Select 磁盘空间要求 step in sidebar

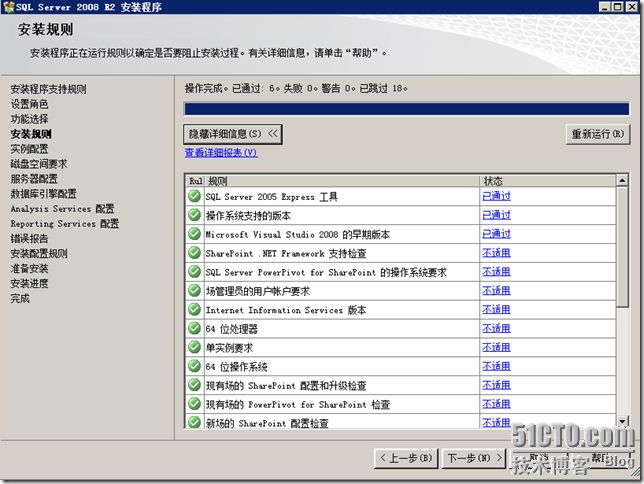click(x=39, y=164)
